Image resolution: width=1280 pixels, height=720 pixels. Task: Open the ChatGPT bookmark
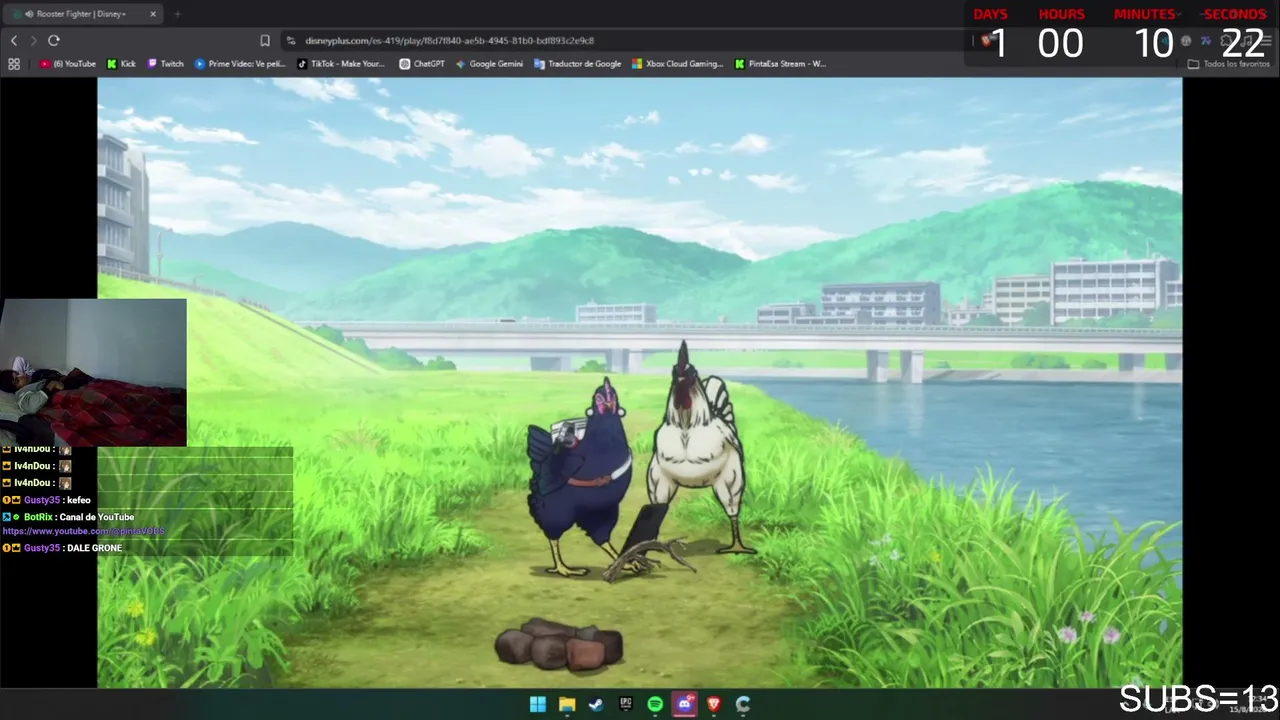pos(422,64)
